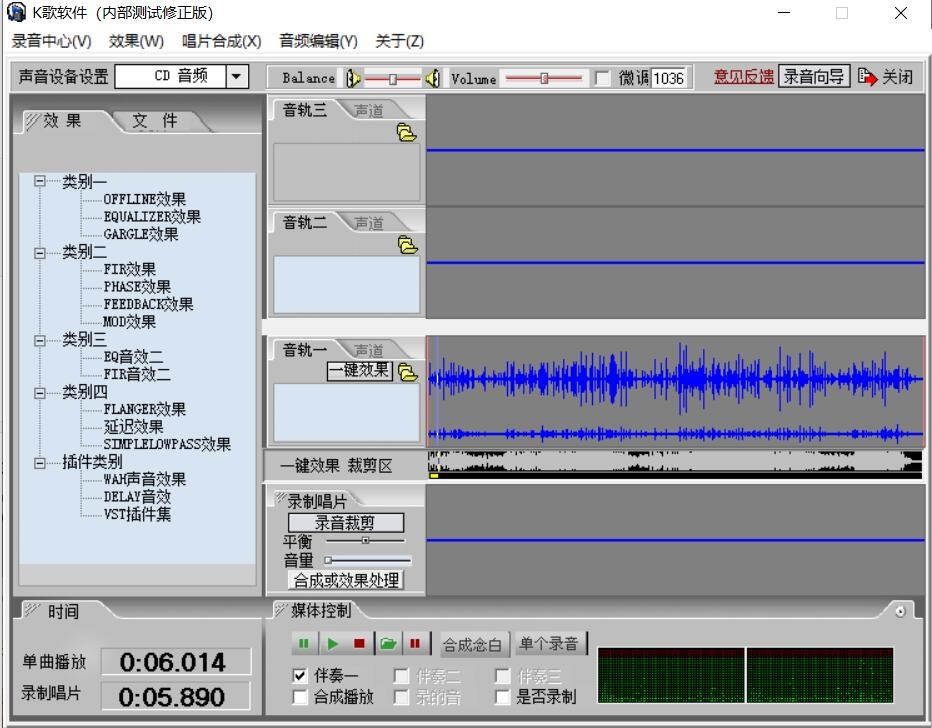Open the 唱片合成(X) menu
932x728 pixels.
(222, 41)
